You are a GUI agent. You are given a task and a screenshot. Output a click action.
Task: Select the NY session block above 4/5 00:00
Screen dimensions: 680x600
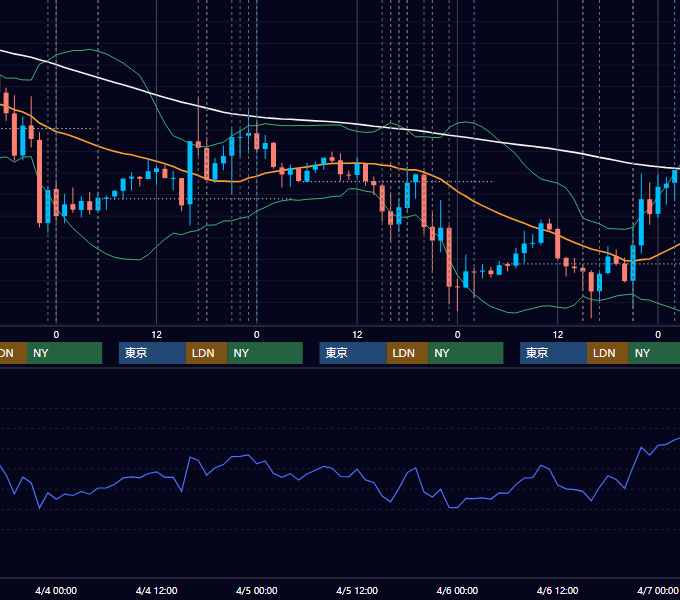[x=265, y=353]
